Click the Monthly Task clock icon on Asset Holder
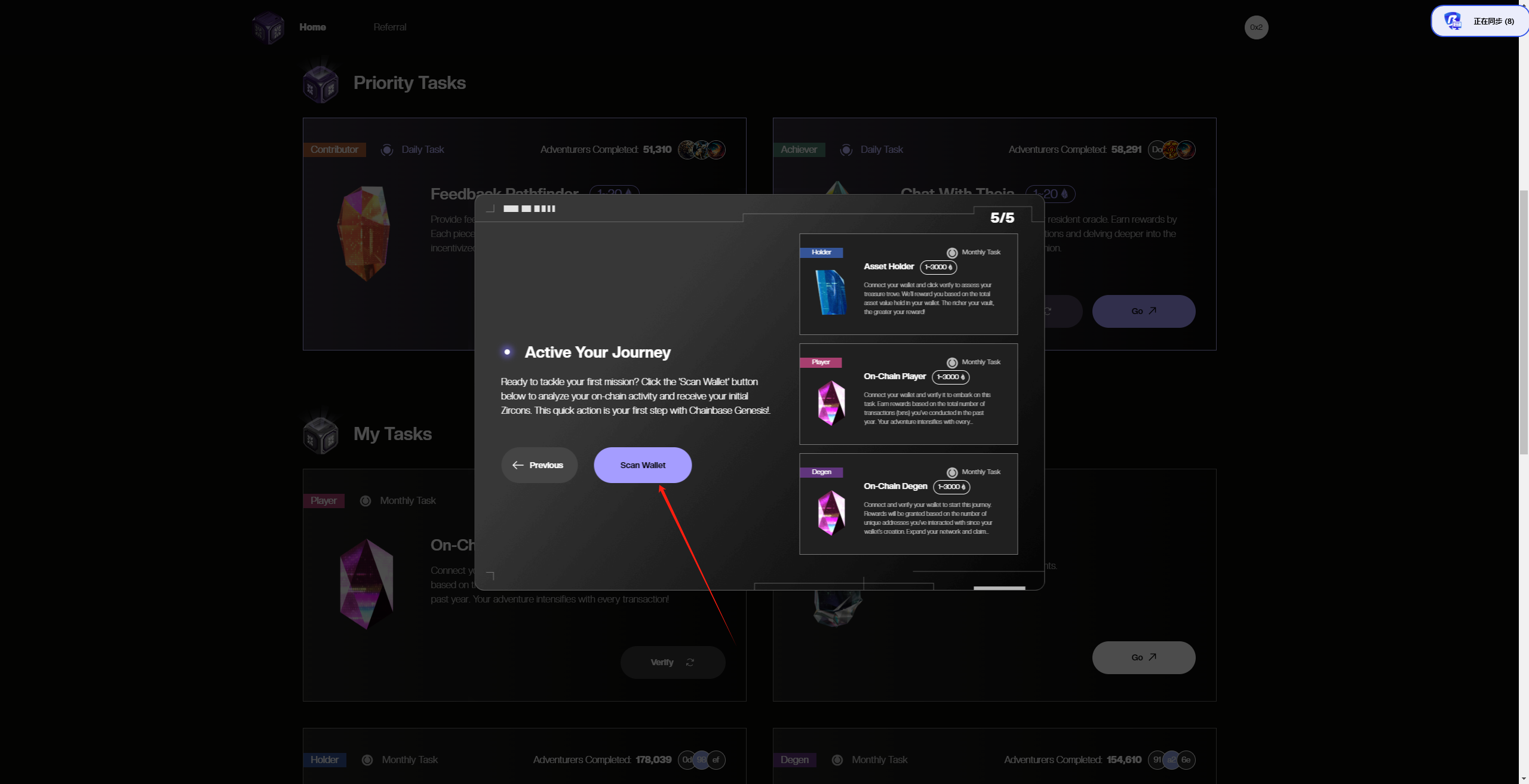This screenshot has width=1529, height=784. [x=952, y=253]
